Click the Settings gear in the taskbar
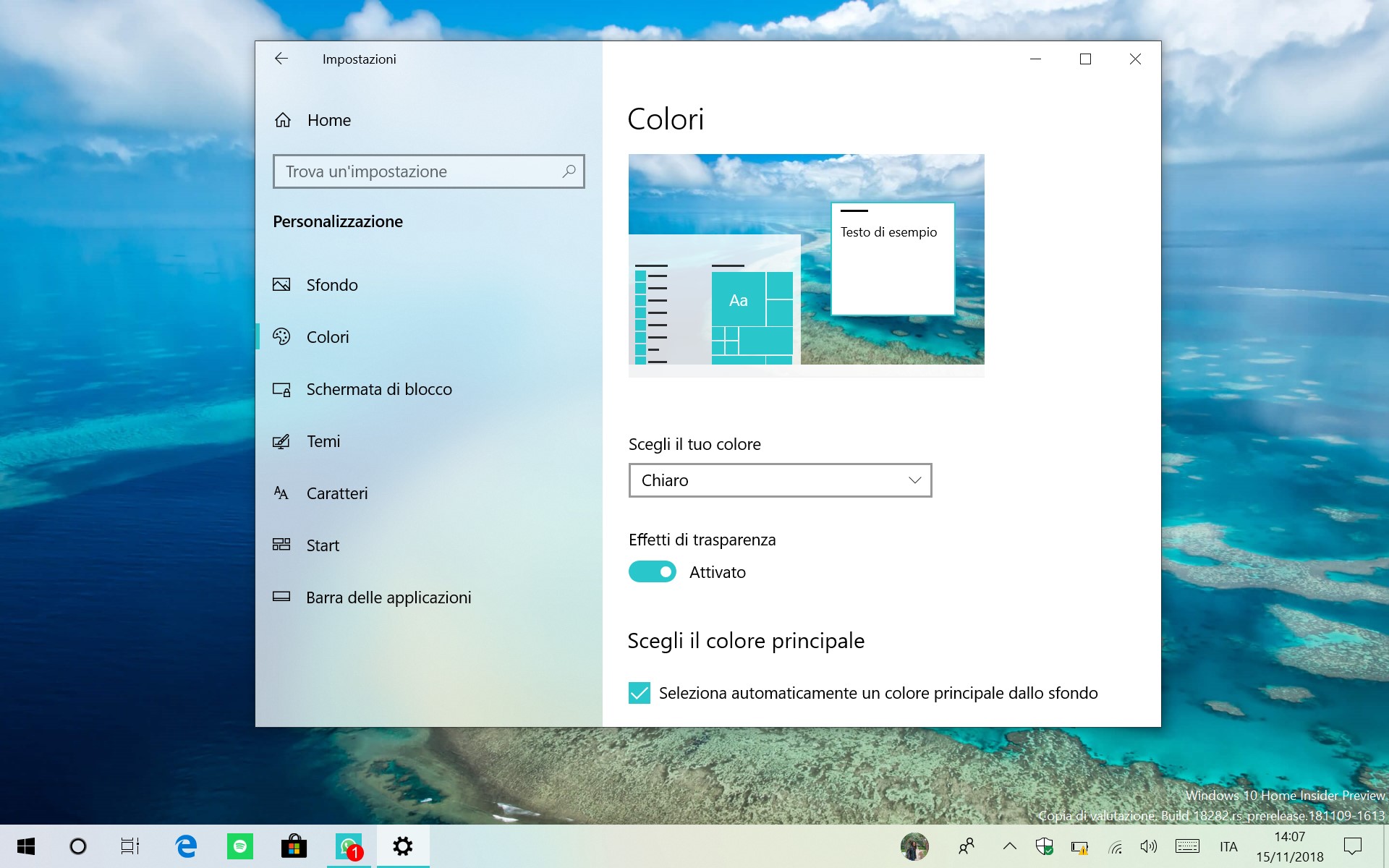Image resolution: width=1389 pixels, height=868 pixels. (x=403, y=846)
